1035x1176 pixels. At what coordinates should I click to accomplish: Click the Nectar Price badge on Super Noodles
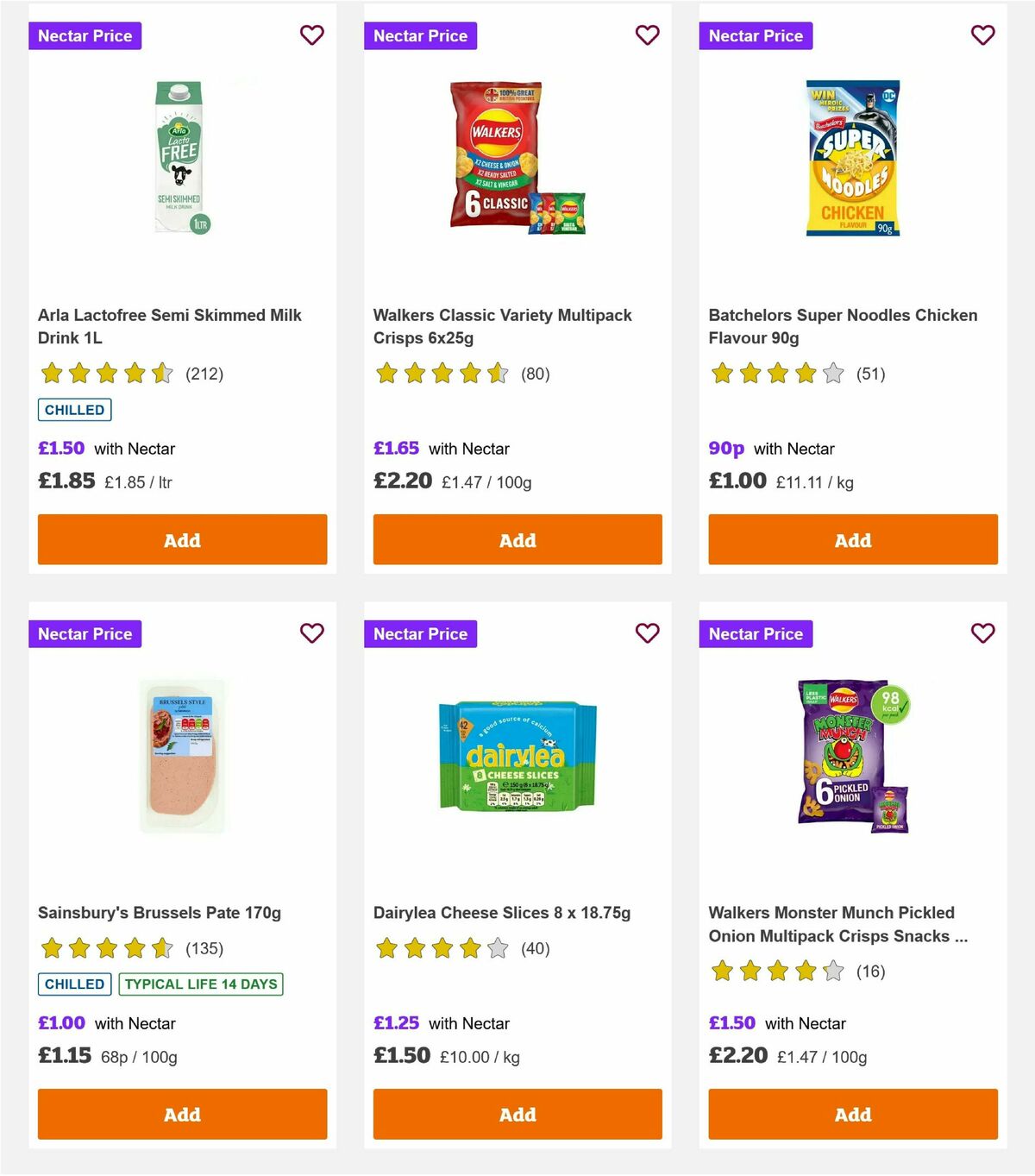(756, 35)
